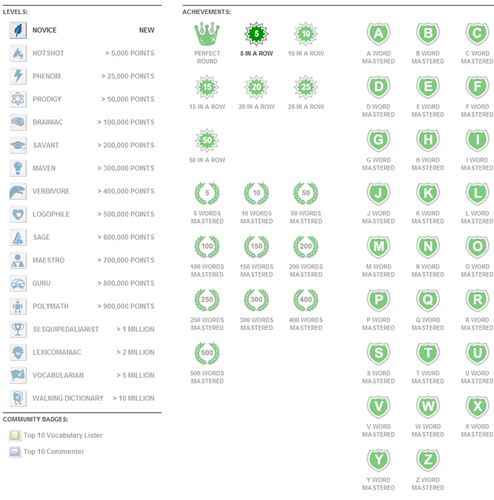The image size is (494, 500).
Task: Select the Verbivore dinosaur icon
Action: (x=18, y=191)
